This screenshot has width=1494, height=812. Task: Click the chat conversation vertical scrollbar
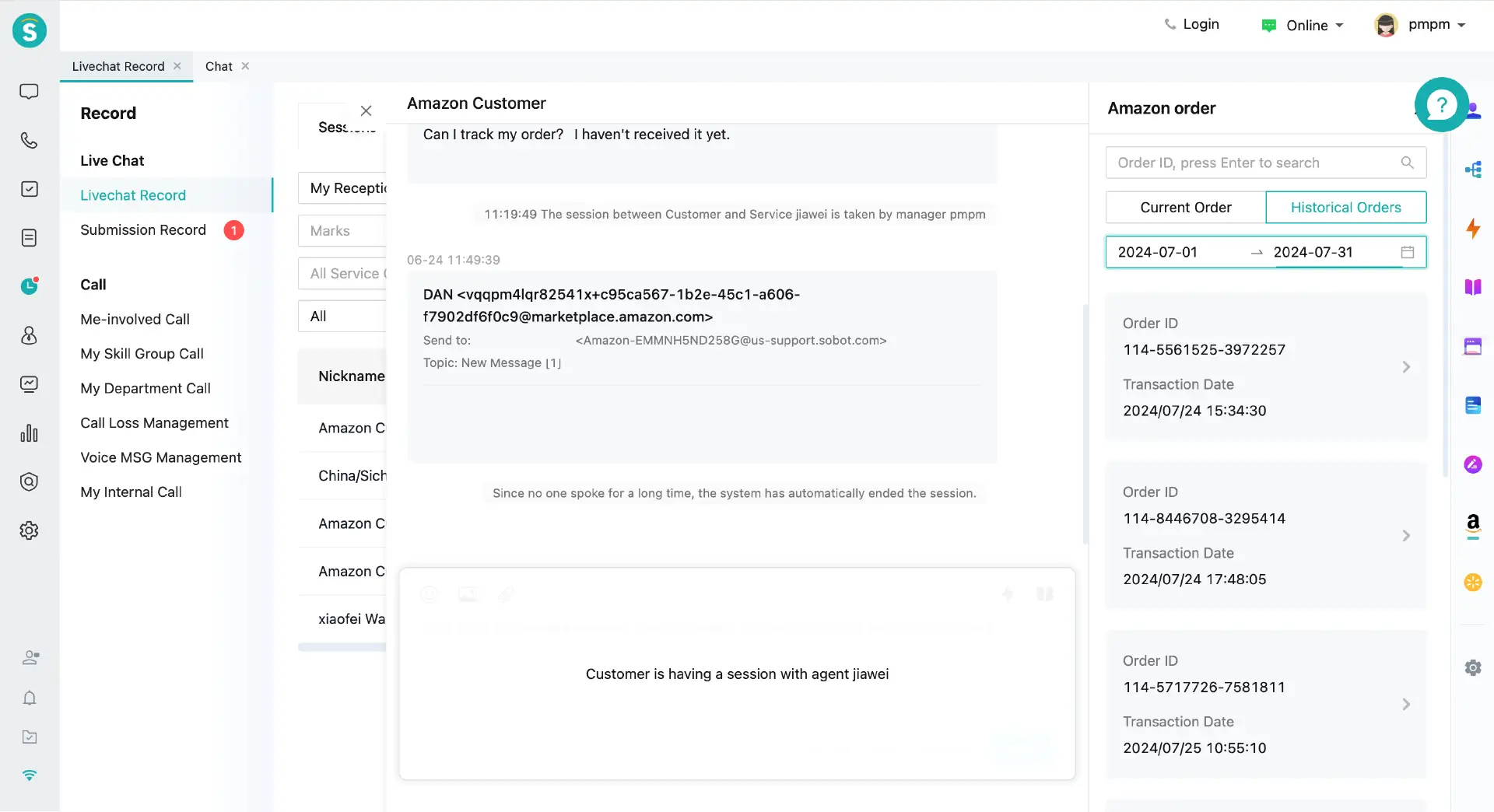point(1085,424)
